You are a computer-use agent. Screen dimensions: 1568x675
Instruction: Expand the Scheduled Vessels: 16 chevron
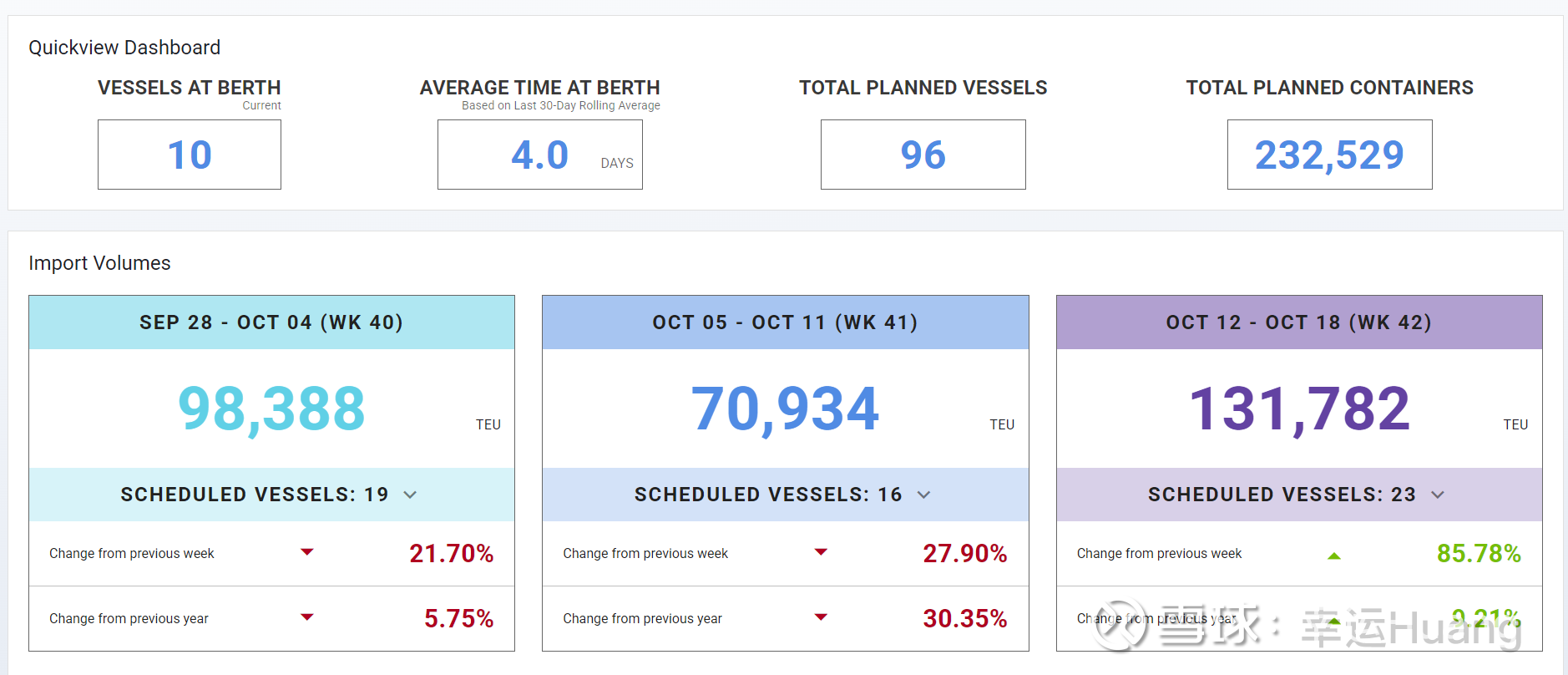point(923,495)
